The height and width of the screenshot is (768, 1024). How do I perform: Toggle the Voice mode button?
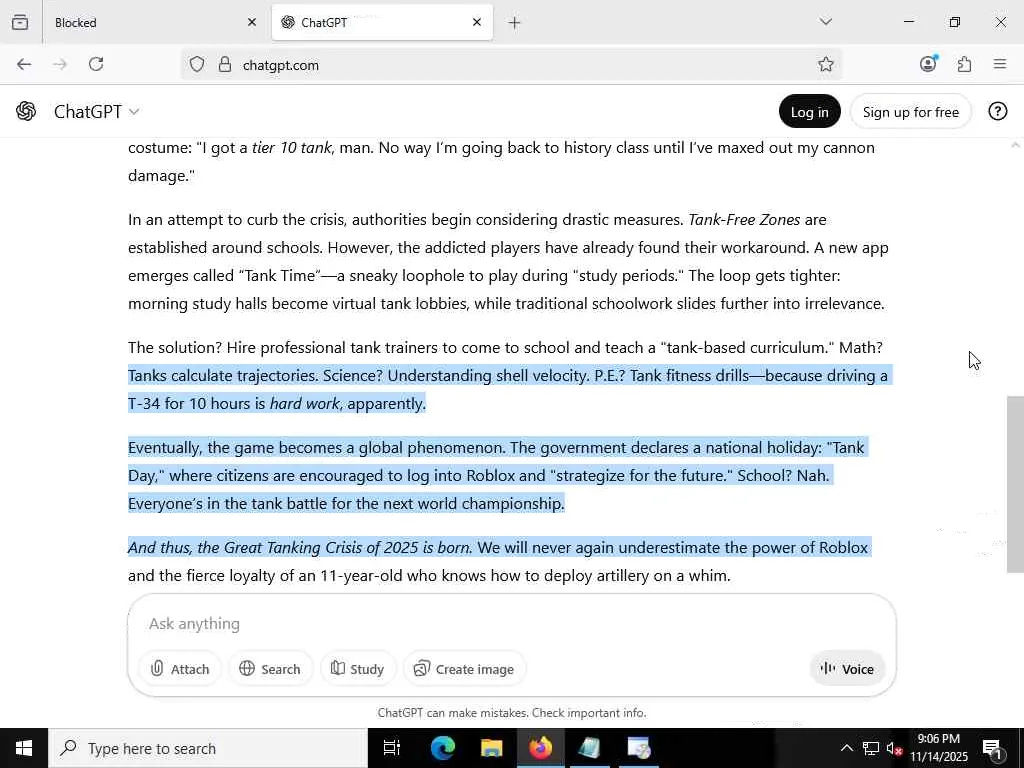(x=847, y=669)
